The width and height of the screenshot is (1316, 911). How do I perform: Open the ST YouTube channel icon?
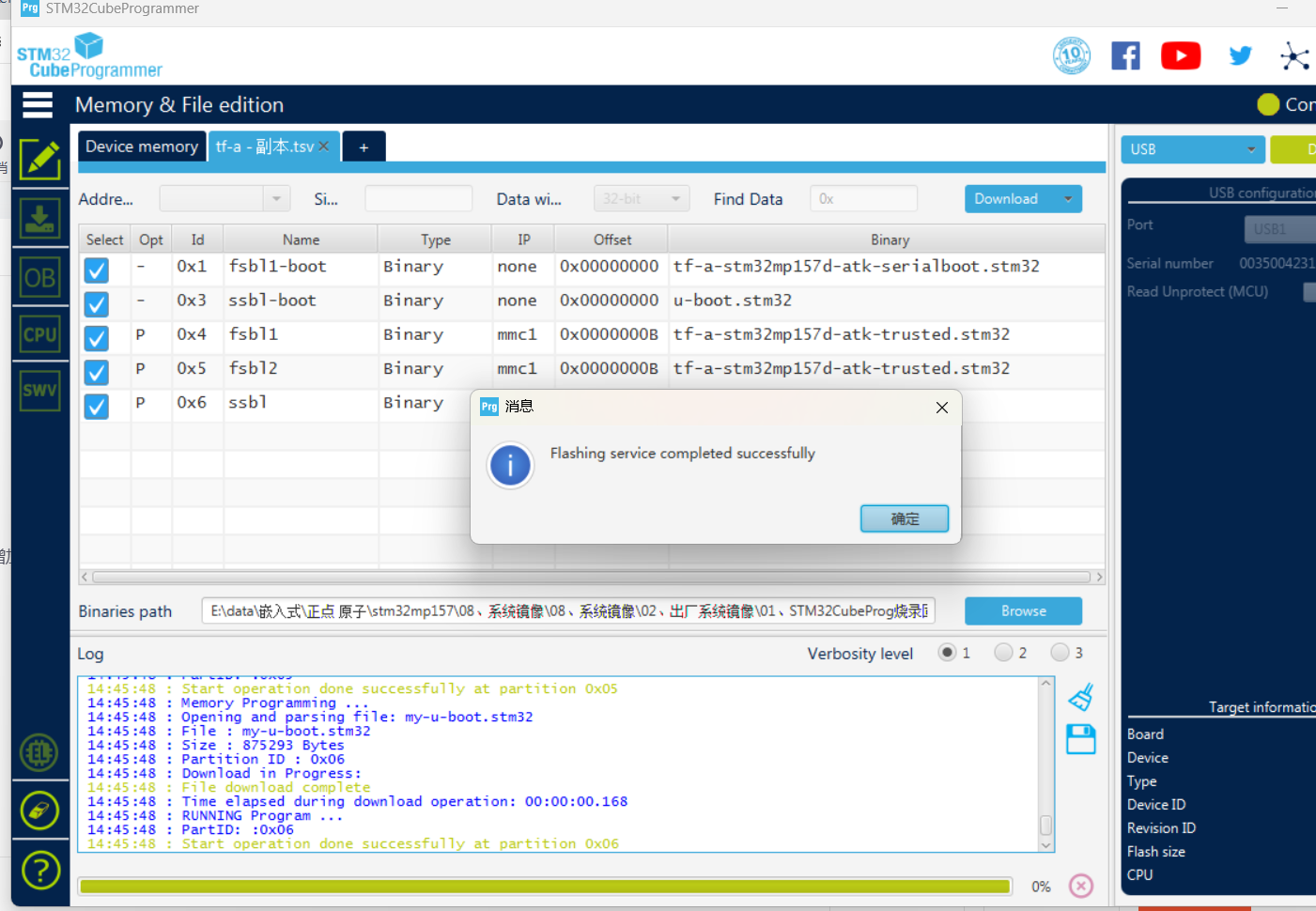pos(1181,55)
